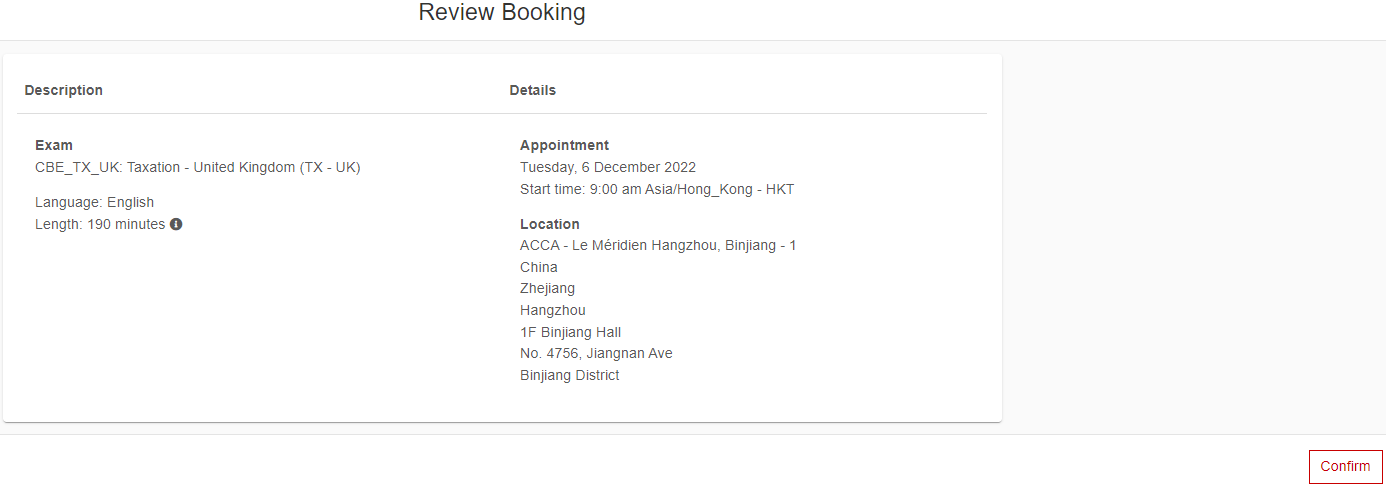Click the ACCA Le Méridien Hangzhou venue name
Image resolution: width=1386 pixels, height=487 pixels.
[658, 245]
